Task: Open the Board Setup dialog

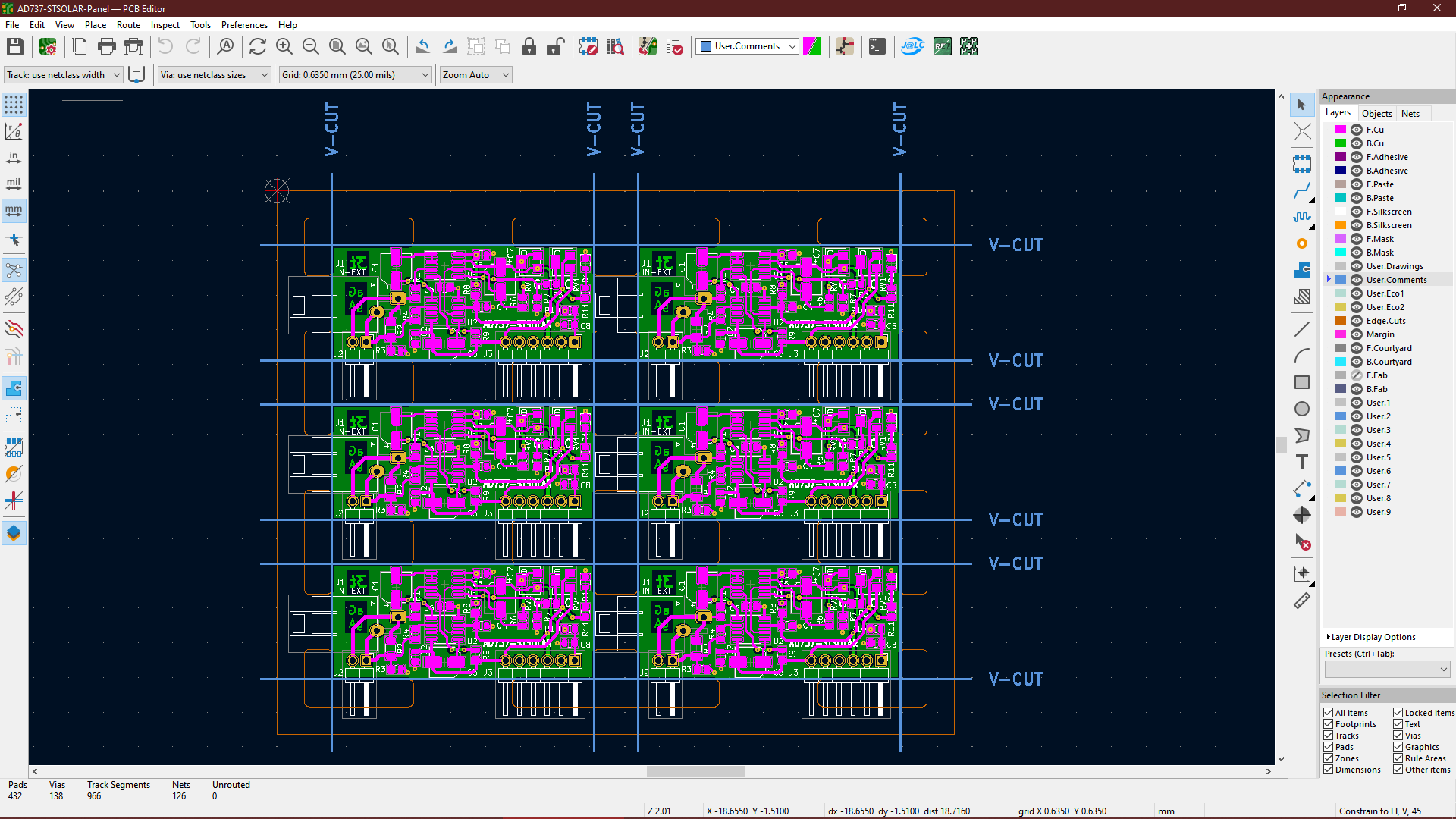Action: point(48,46)
